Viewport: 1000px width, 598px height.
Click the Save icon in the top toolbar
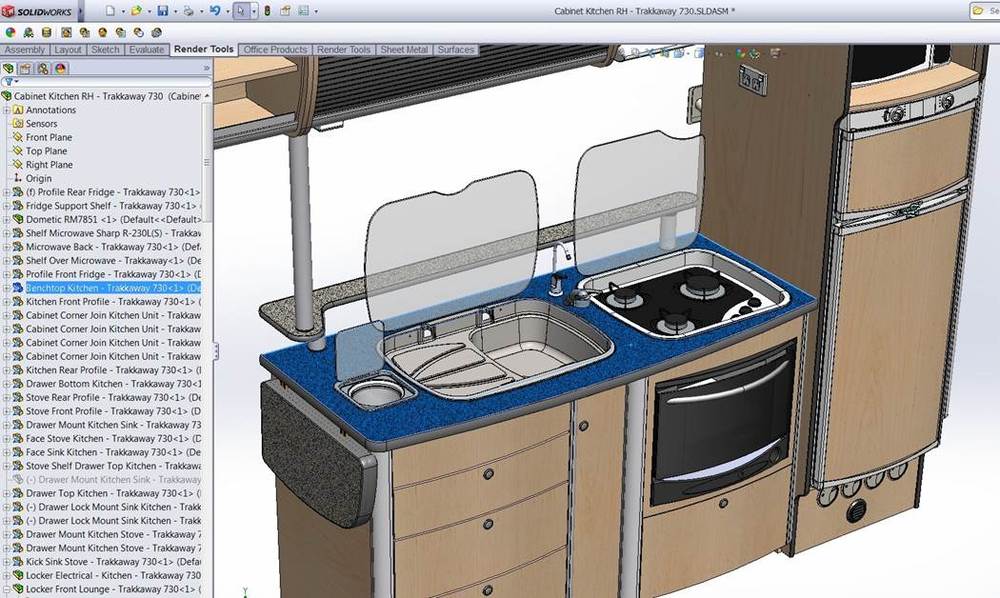click(x=162, y=11)
